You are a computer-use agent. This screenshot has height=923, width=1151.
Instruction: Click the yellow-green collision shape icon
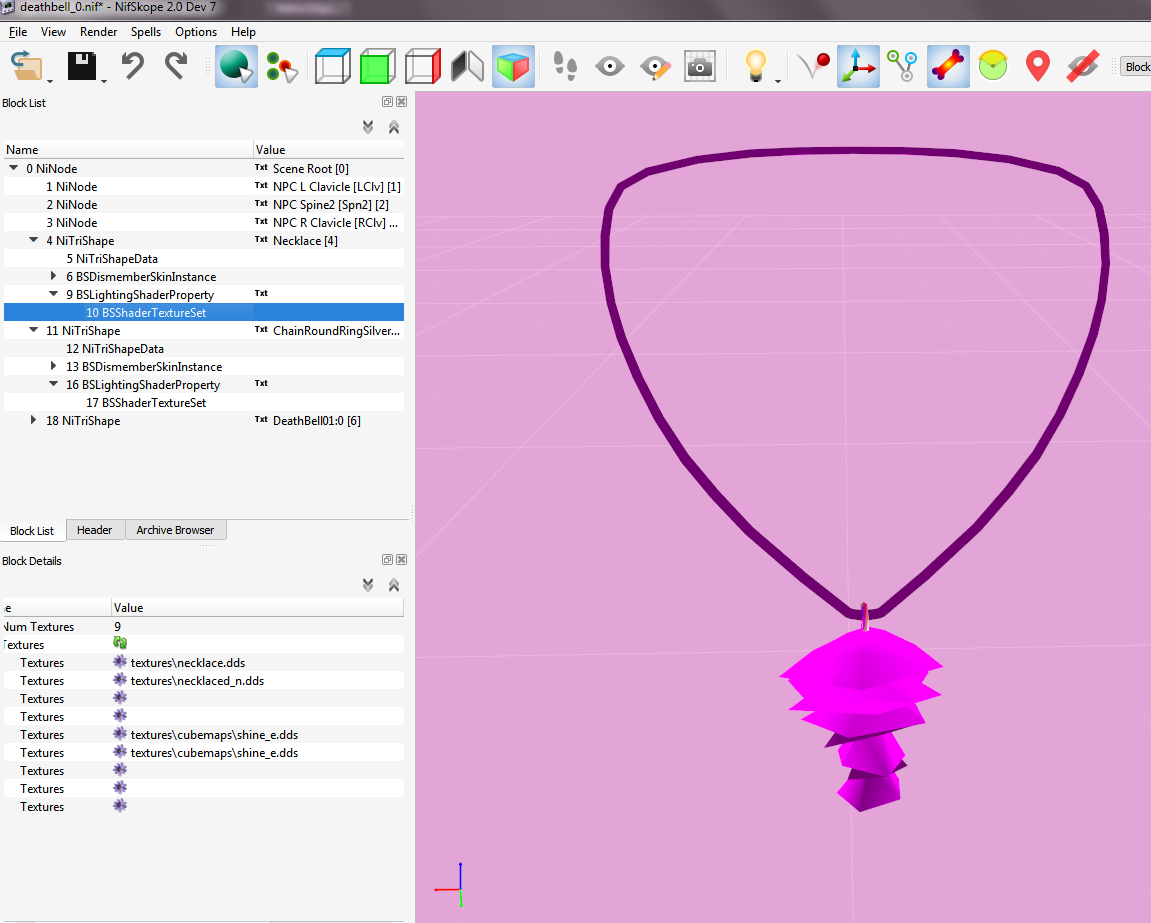(x=992, y=65)
